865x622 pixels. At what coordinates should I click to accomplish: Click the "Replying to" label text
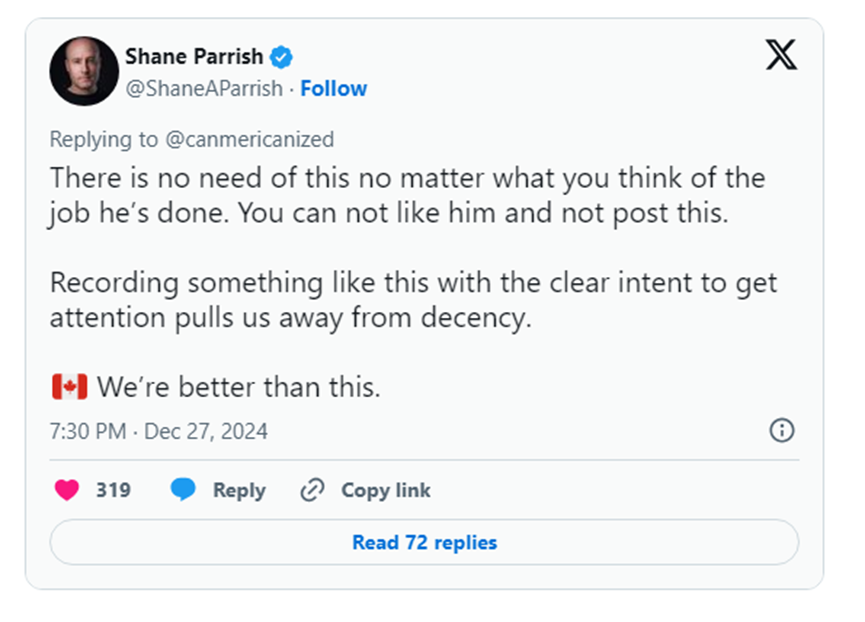click(104, 139)
